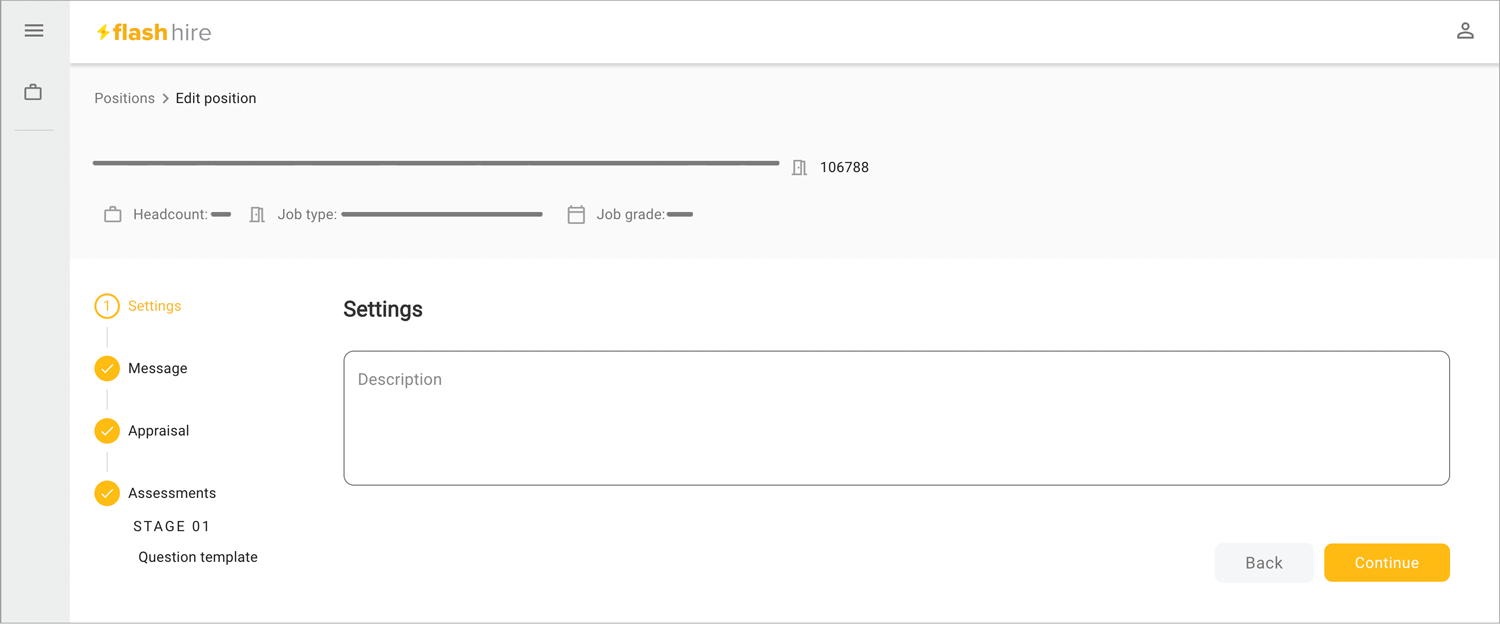
Task: Click the Assessments step checkmark
Action: click(x=107, y=493)
